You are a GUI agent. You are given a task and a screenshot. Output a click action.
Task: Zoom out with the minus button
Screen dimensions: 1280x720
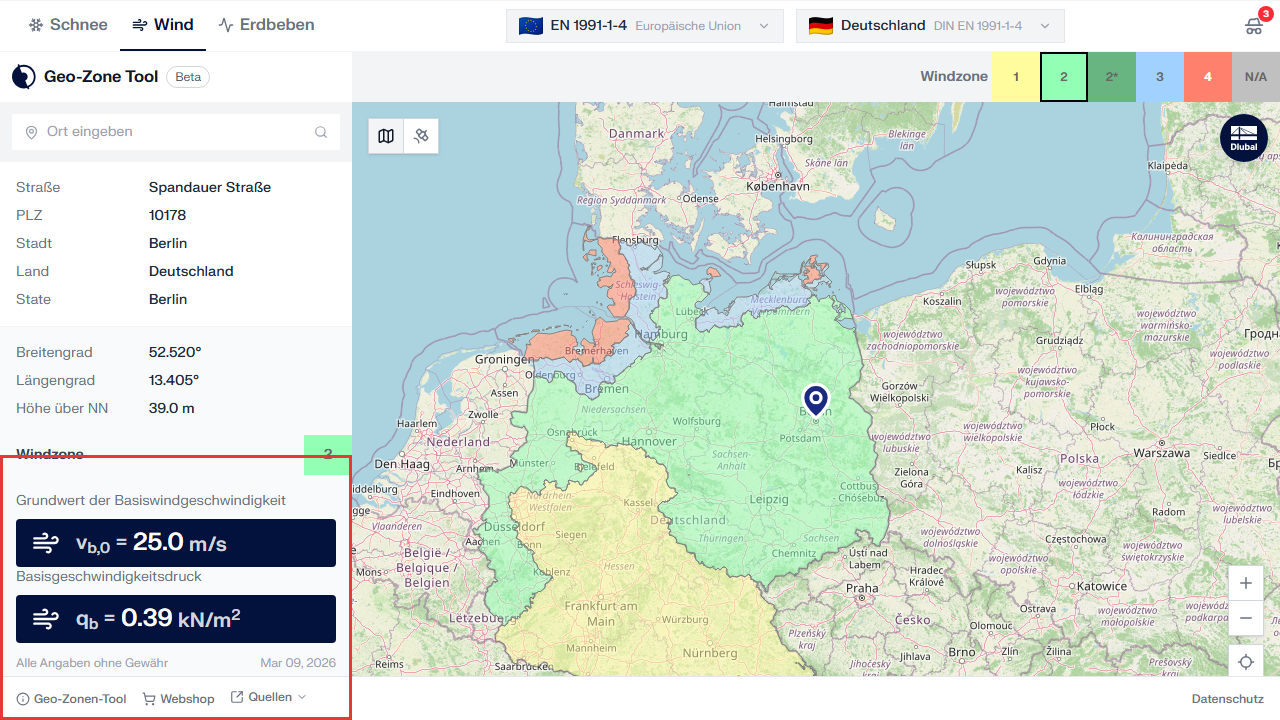point(1245,618)
